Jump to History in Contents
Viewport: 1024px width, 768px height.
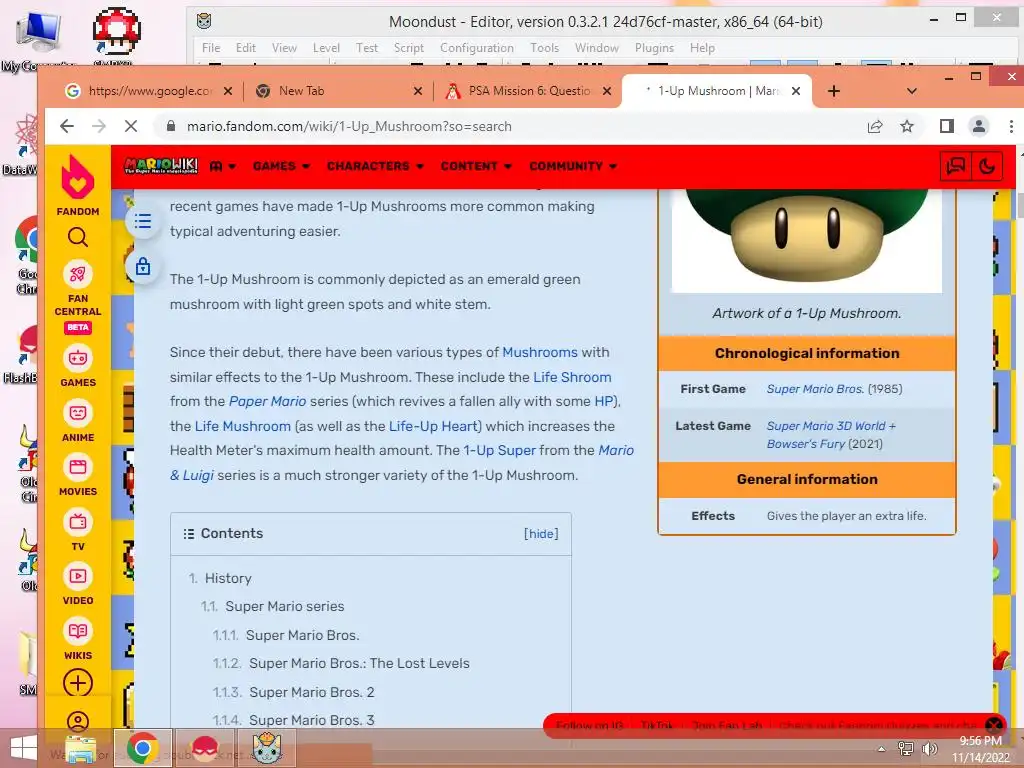point(228,578)
